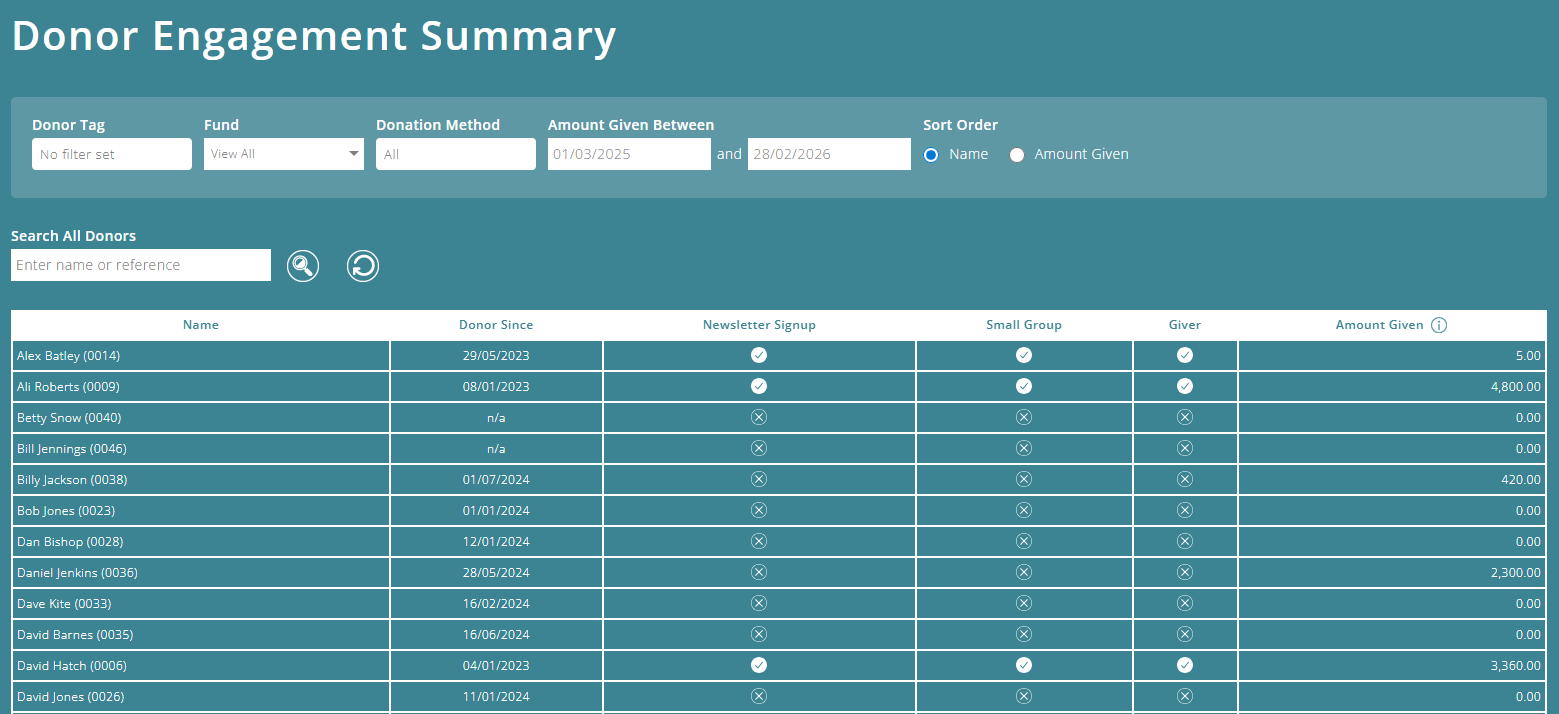Screen dimensions: 1559x714
Task: Open the Donor Tag filter field
Action: 111,153
